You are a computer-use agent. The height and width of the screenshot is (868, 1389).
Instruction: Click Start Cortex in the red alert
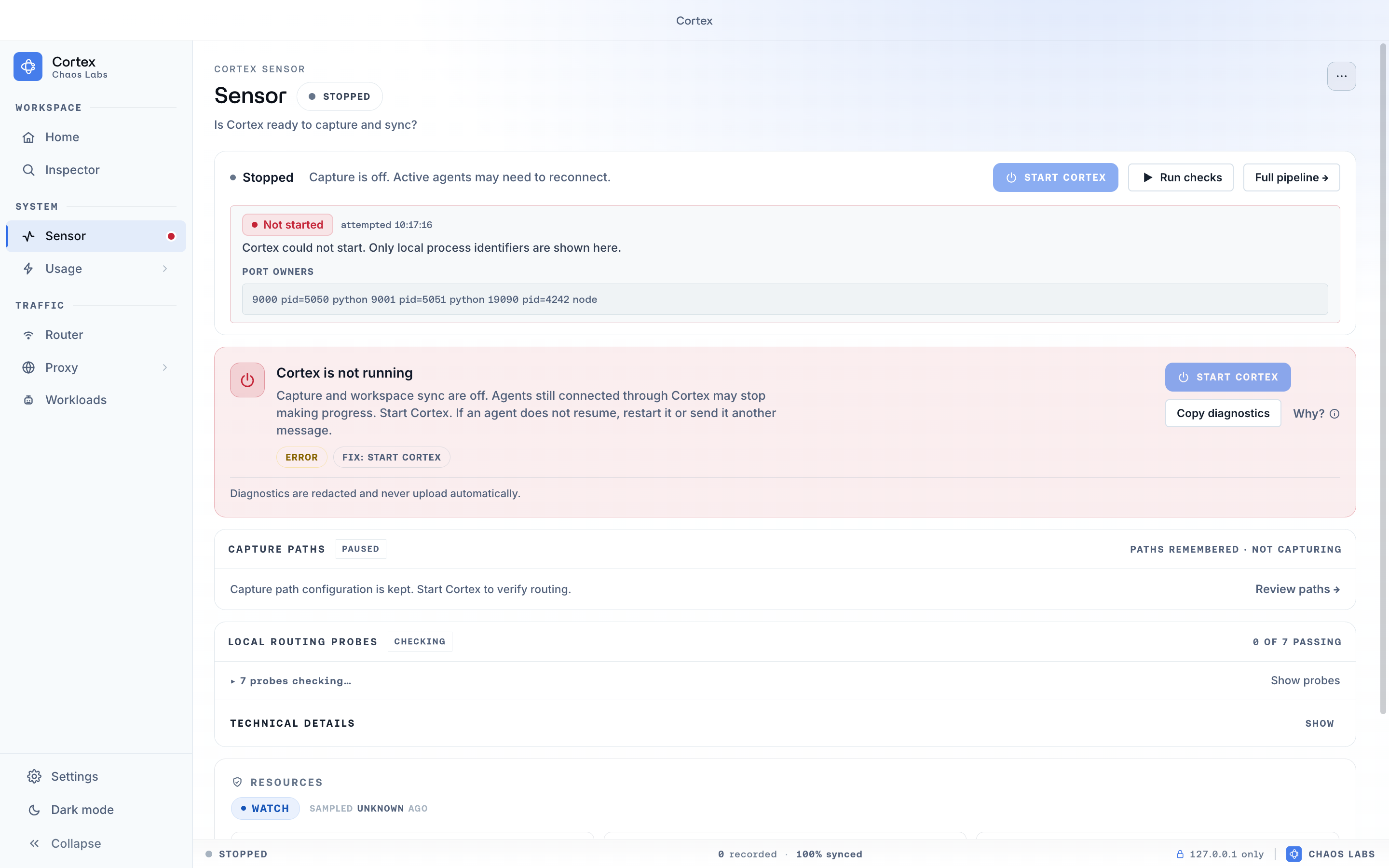[1228, 377]
